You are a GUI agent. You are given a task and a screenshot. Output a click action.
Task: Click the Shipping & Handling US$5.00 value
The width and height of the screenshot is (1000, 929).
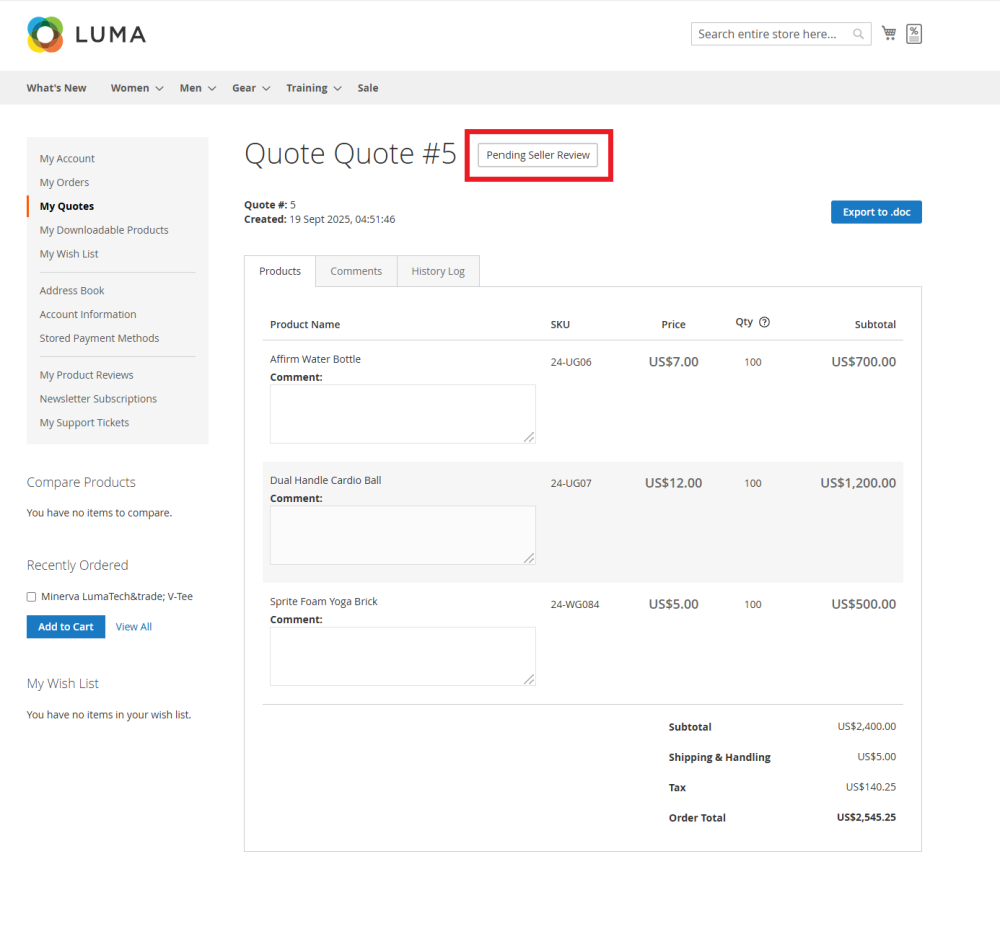point(876,757)
